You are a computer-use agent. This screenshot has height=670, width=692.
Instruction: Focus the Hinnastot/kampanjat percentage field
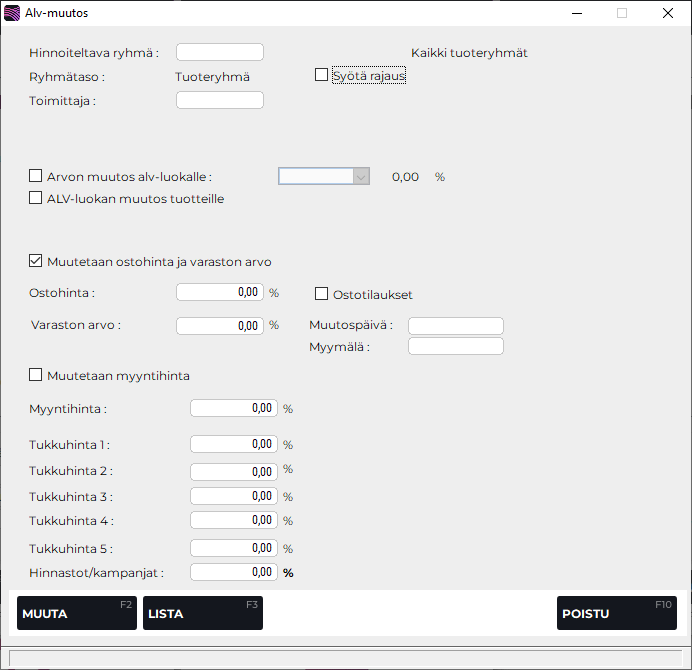[x=233, y=573]
